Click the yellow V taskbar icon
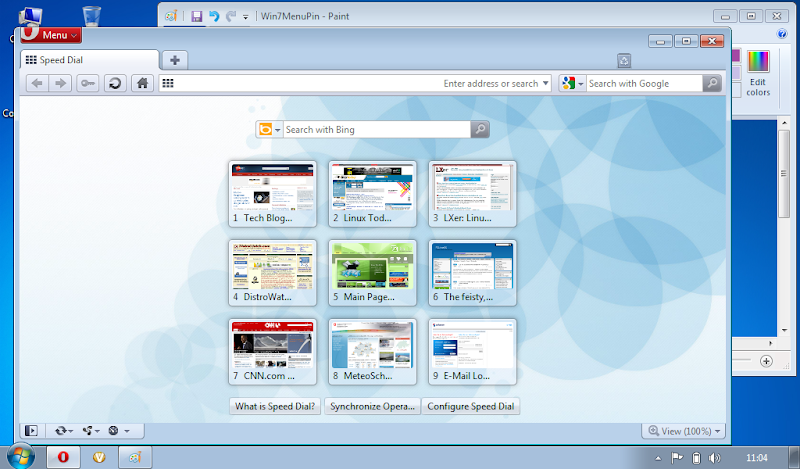 tap(99, 457)
